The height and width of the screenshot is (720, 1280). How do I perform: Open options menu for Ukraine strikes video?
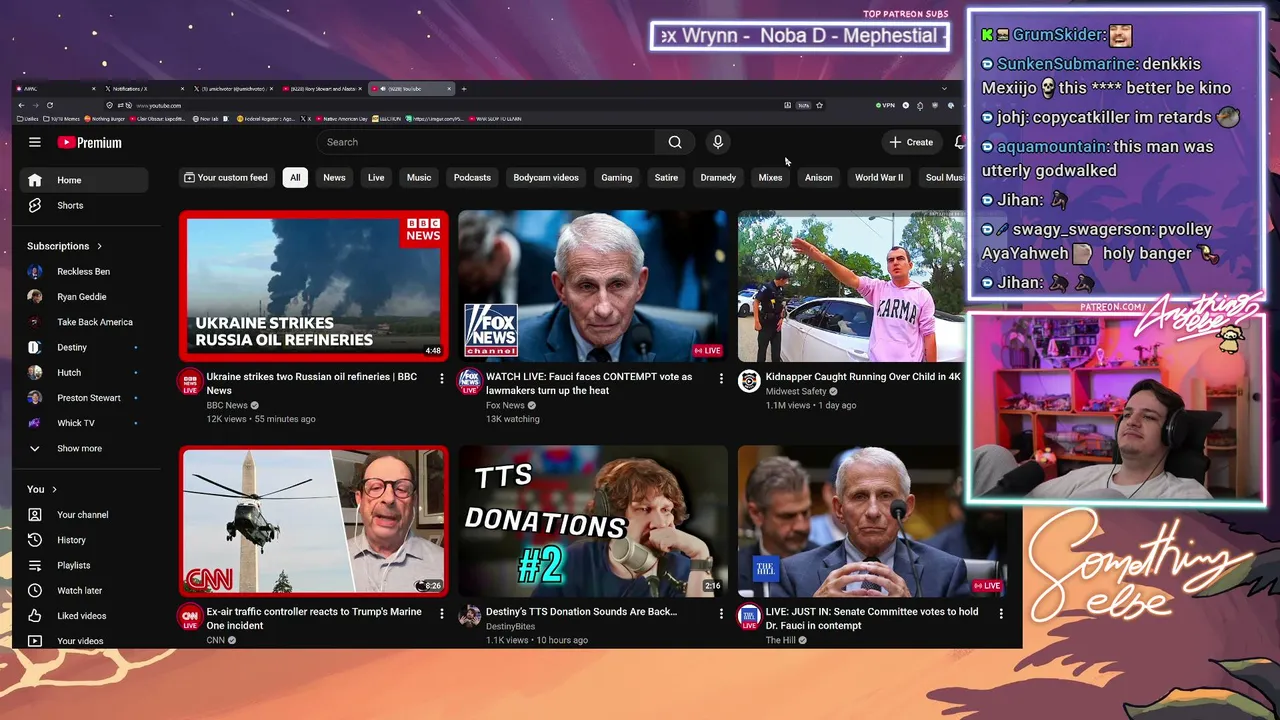tap(442, 378)
